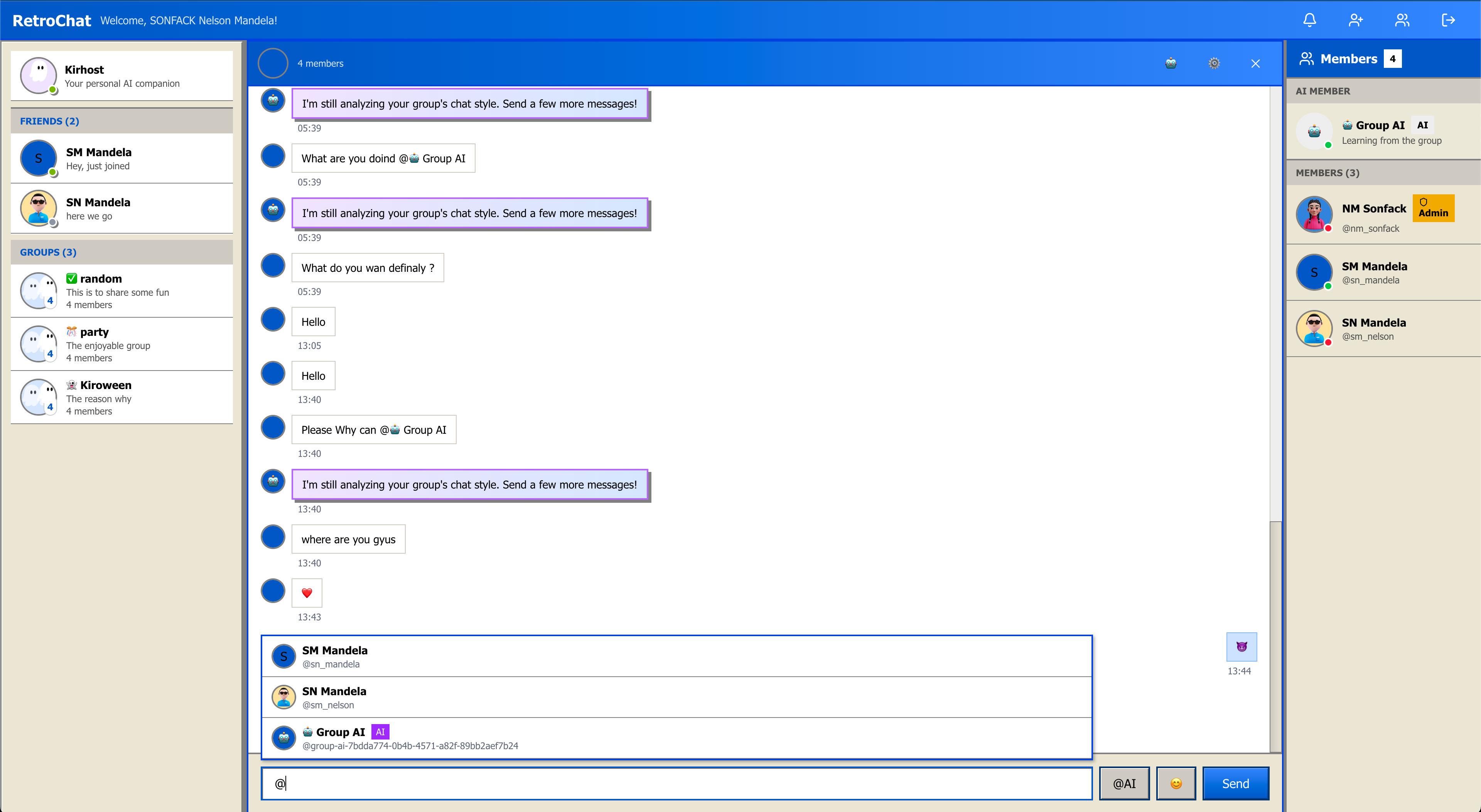Click the add friend icon
Screen dimensions: 1481x812
[x=1356, y=20]
